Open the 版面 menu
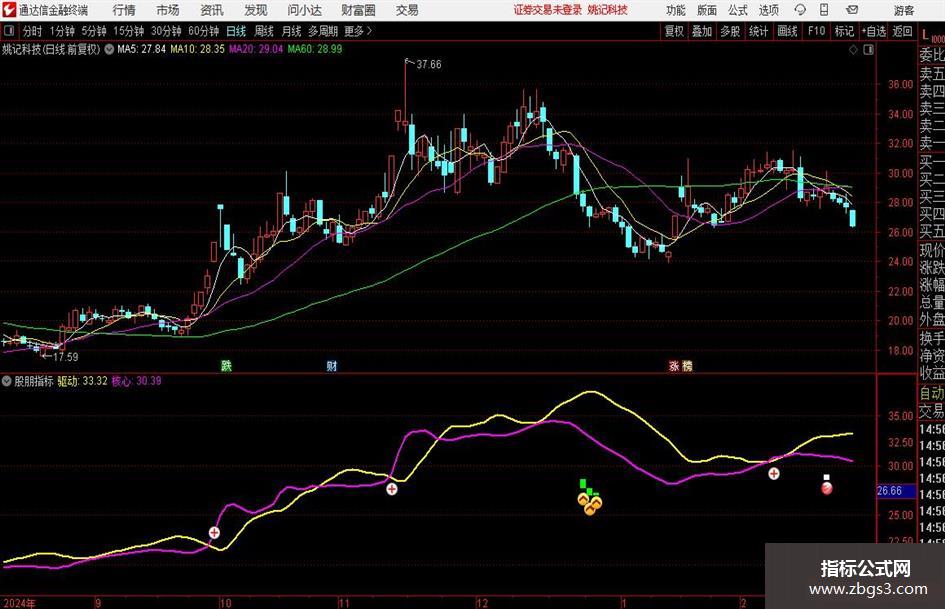The width and height of the screenshot is (945, 609). click(x=707, y=10)
